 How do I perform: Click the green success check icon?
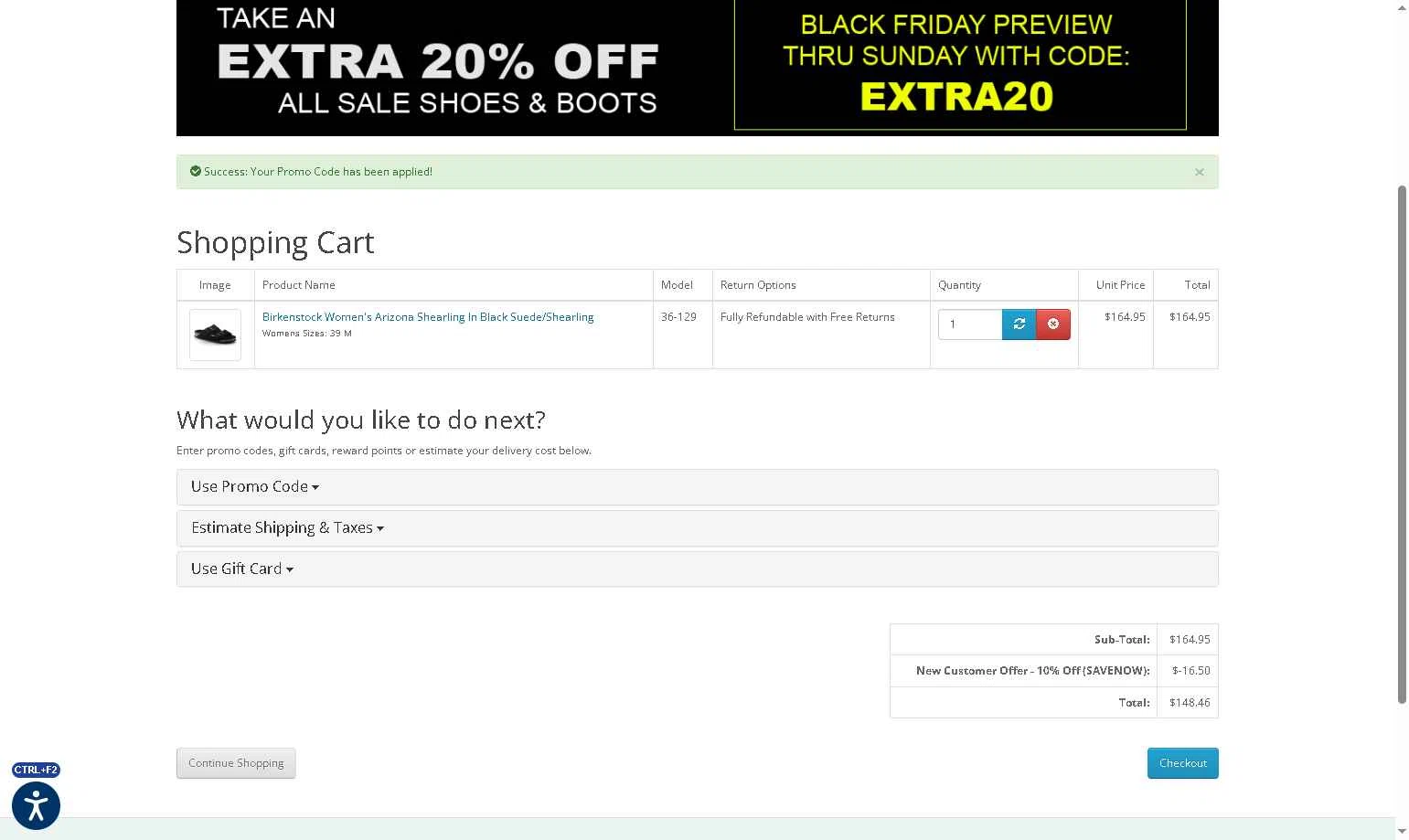click(x=195, y=171)
